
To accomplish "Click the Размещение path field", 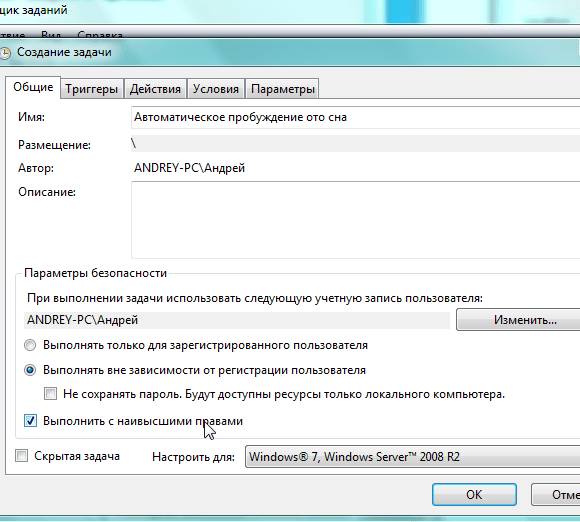I will point(355,144).
